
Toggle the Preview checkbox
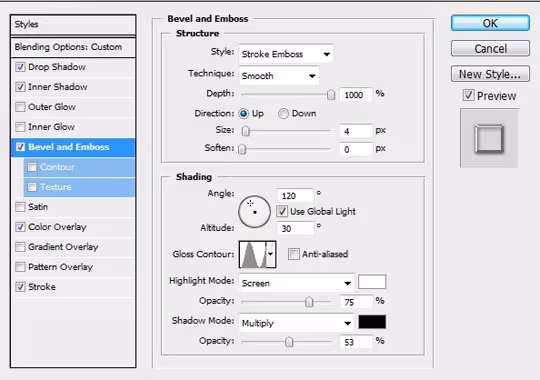[468, 95]
